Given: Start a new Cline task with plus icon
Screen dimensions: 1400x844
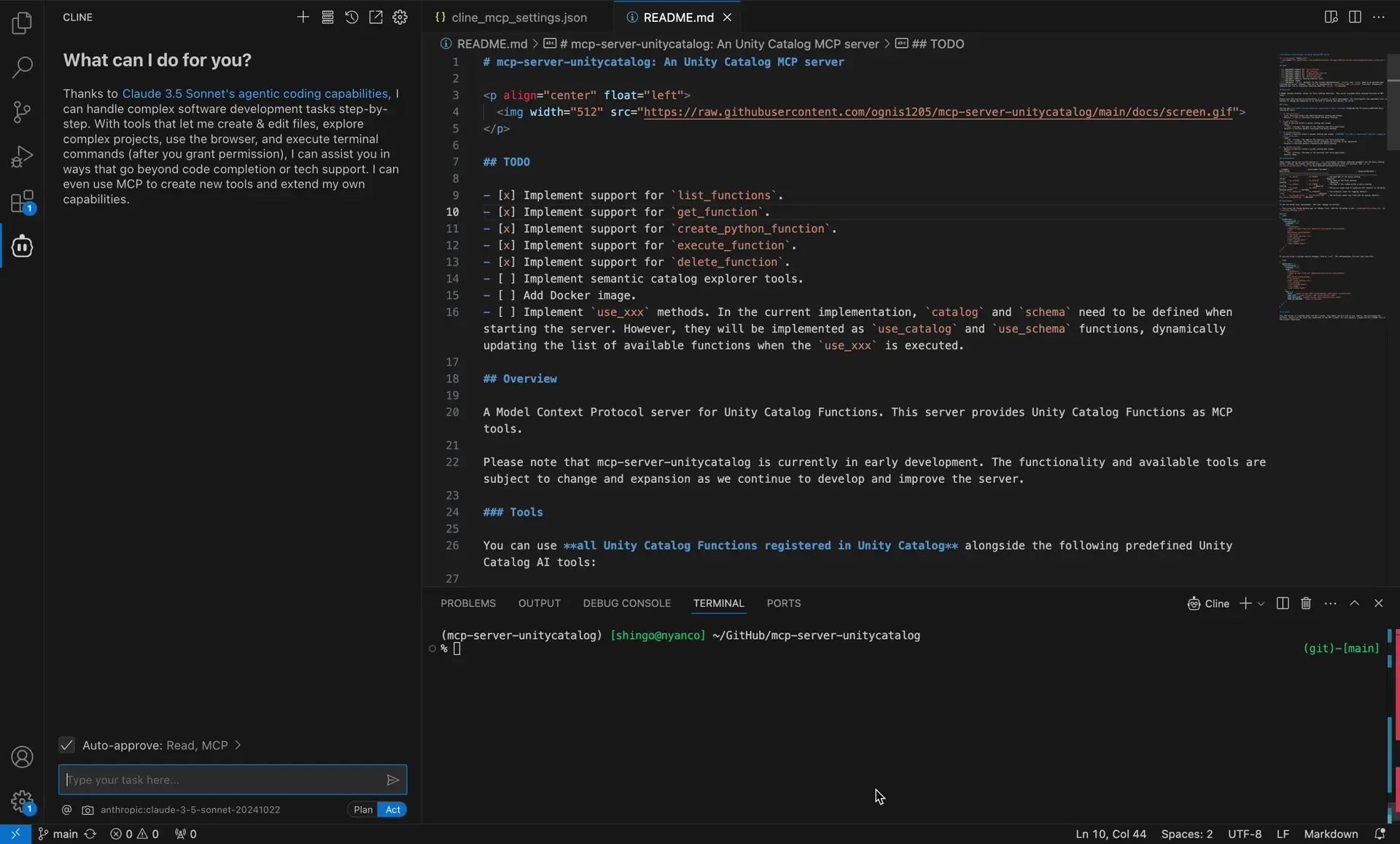Looking at the screenshot, I should click(x=303, y=17).
